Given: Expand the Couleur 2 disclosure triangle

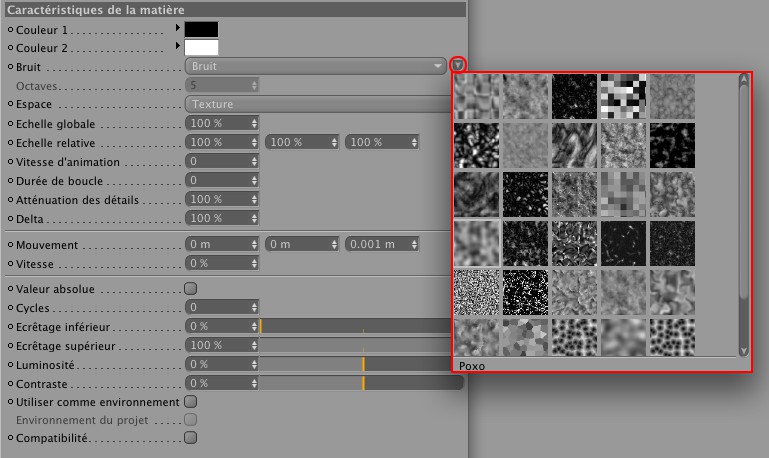Looking at the screenshot, I should click(x=178, y=46).
